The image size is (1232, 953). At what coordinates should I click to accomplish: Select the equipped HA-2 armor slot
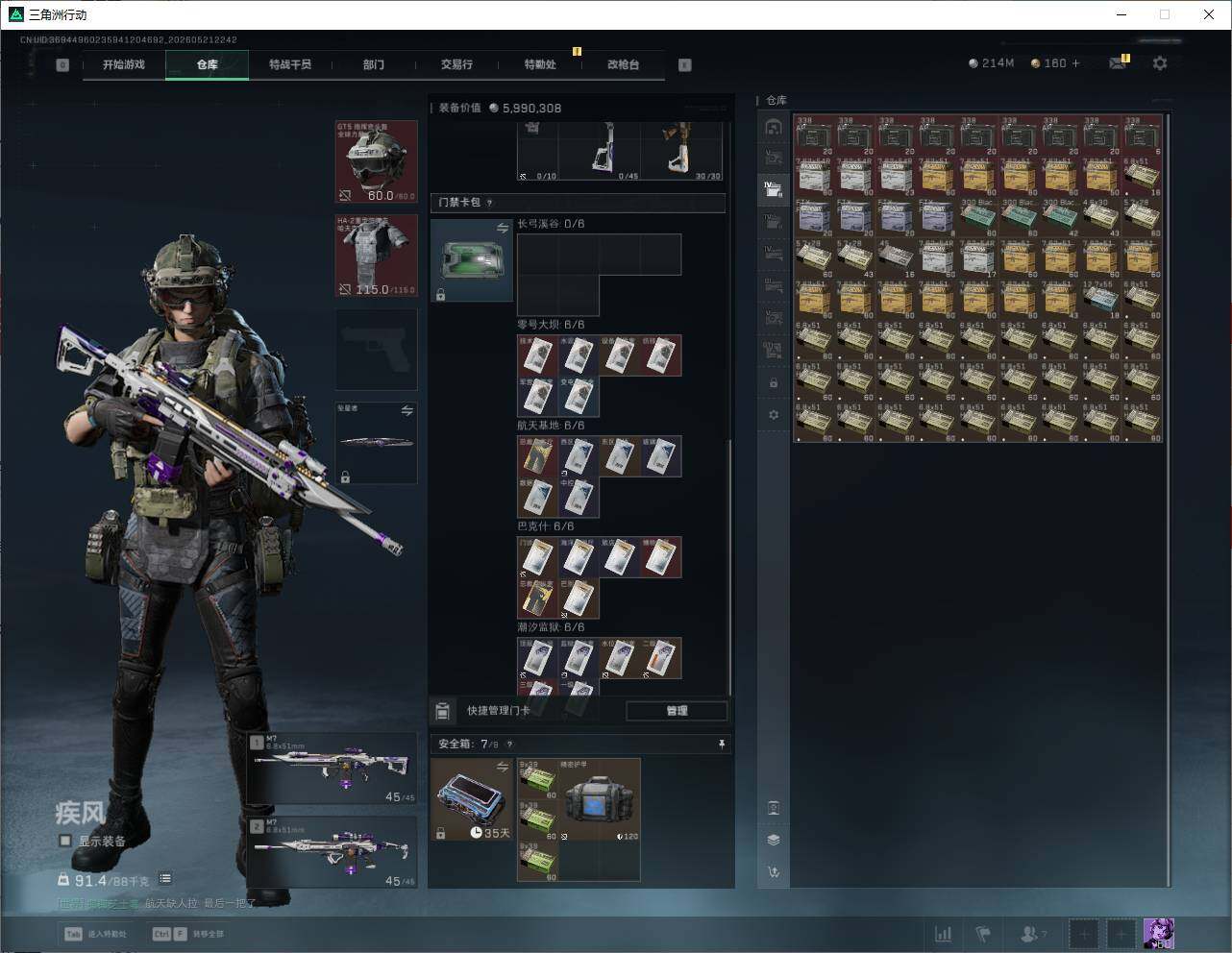[376, 256]
